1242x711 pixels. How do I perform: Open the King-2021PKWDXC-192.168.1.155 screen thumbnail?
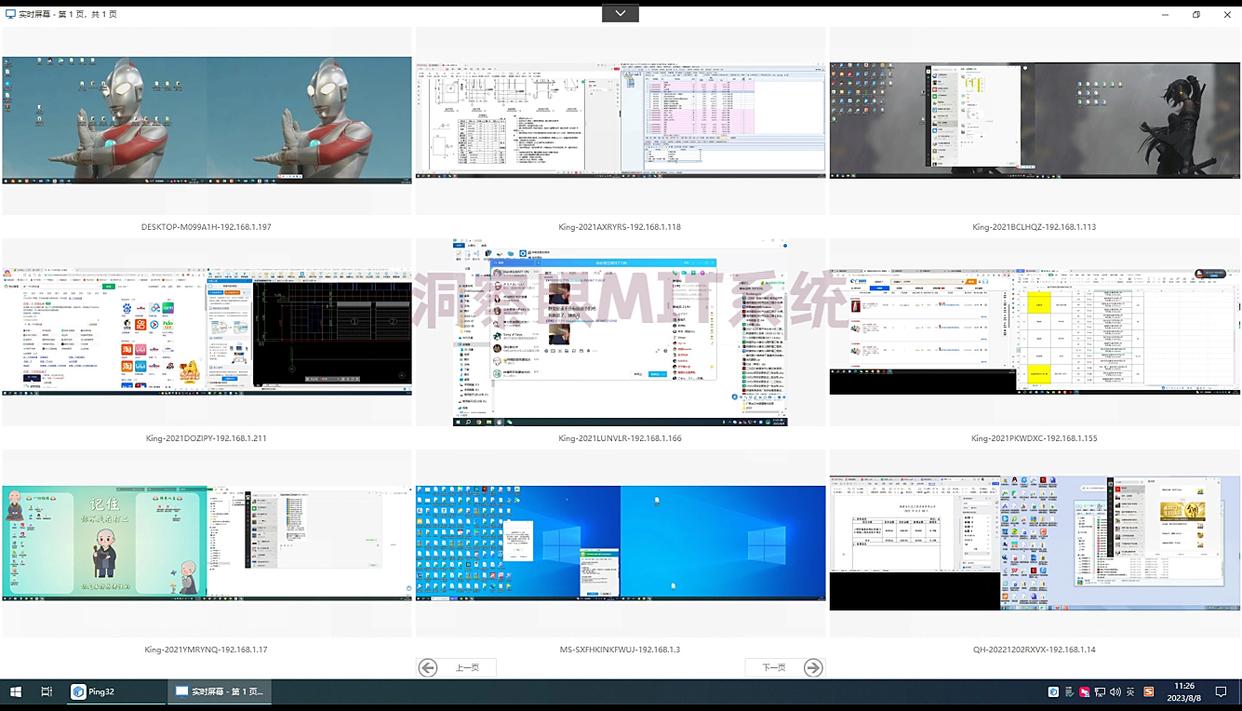coord(1035,331)
